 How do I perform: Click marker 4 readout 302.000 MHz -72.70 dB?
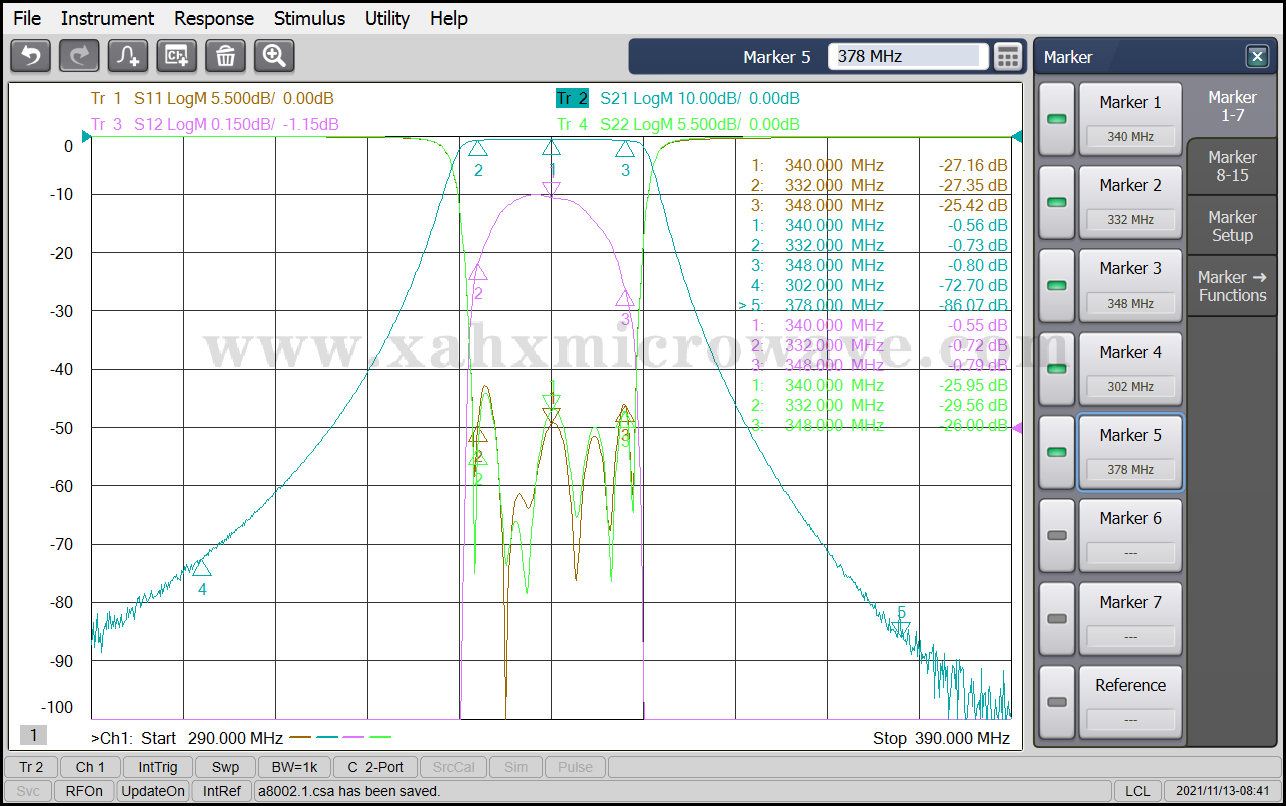tap(879, 285)
